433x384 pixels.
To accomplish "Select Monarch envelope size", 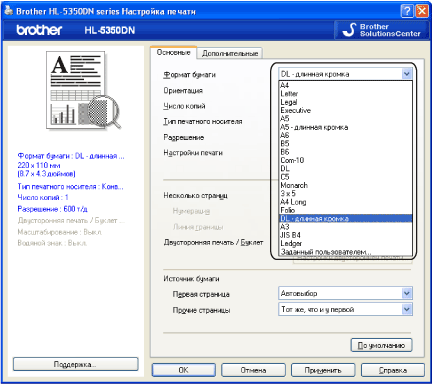I will tap(345, 185).
